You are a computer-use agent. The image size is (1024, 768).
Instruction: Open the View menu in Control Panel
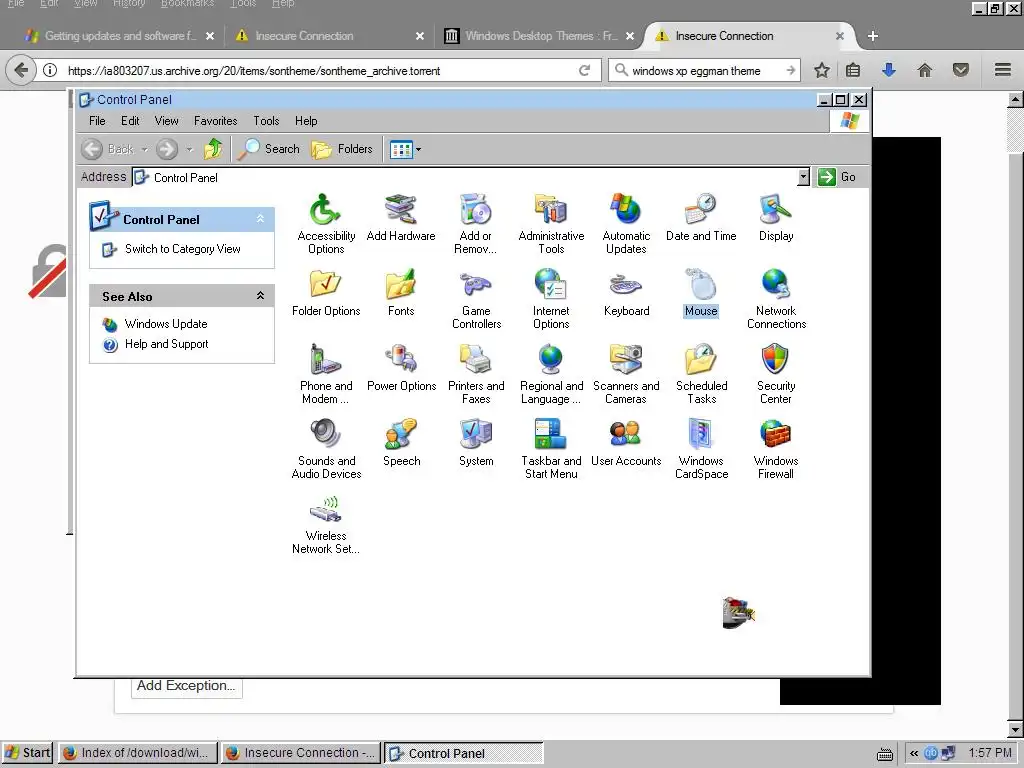(167, 121)
